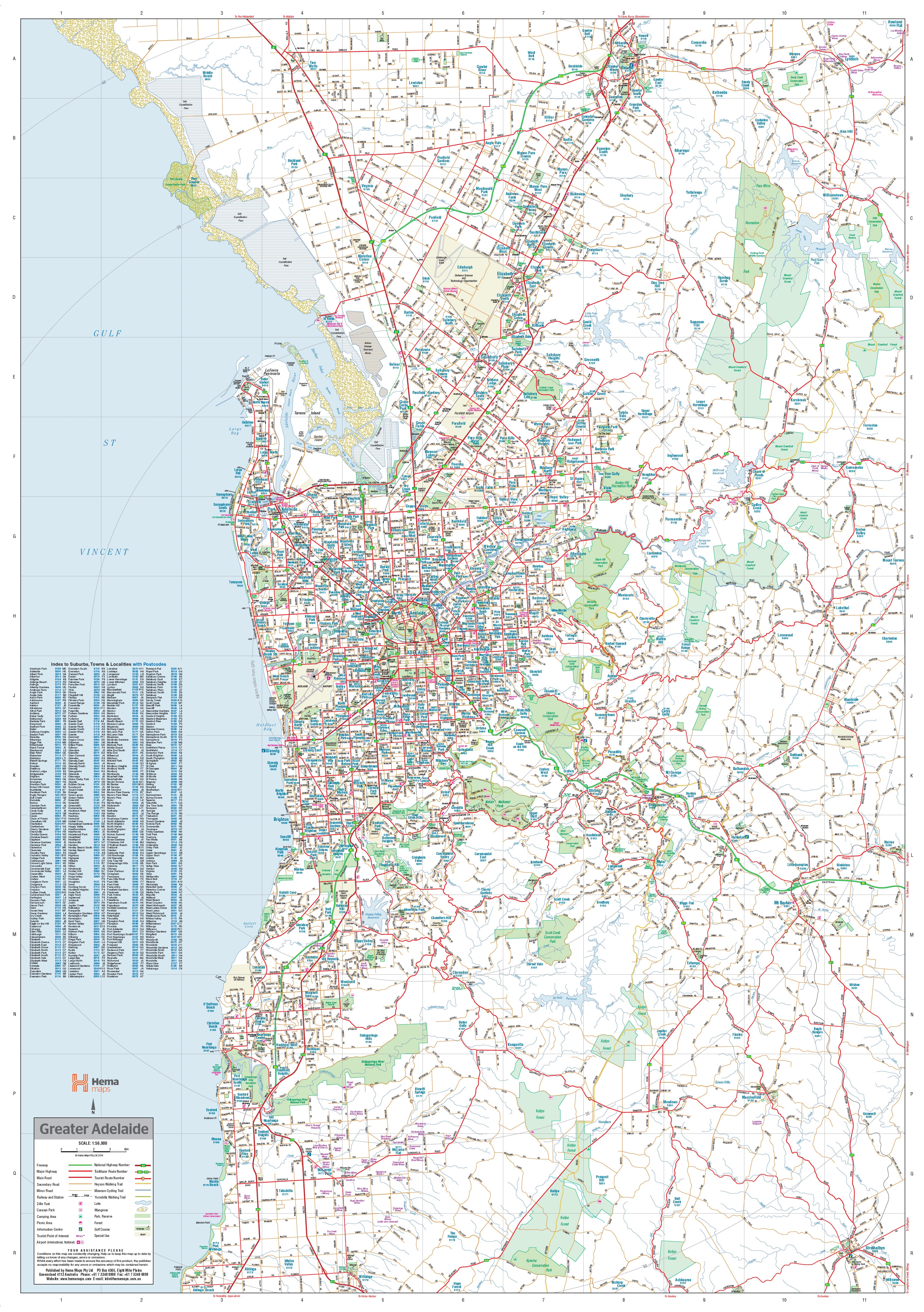Click the info@hemamaps.com.au email address
The image size is (924, 1312).
point(123,1279)
